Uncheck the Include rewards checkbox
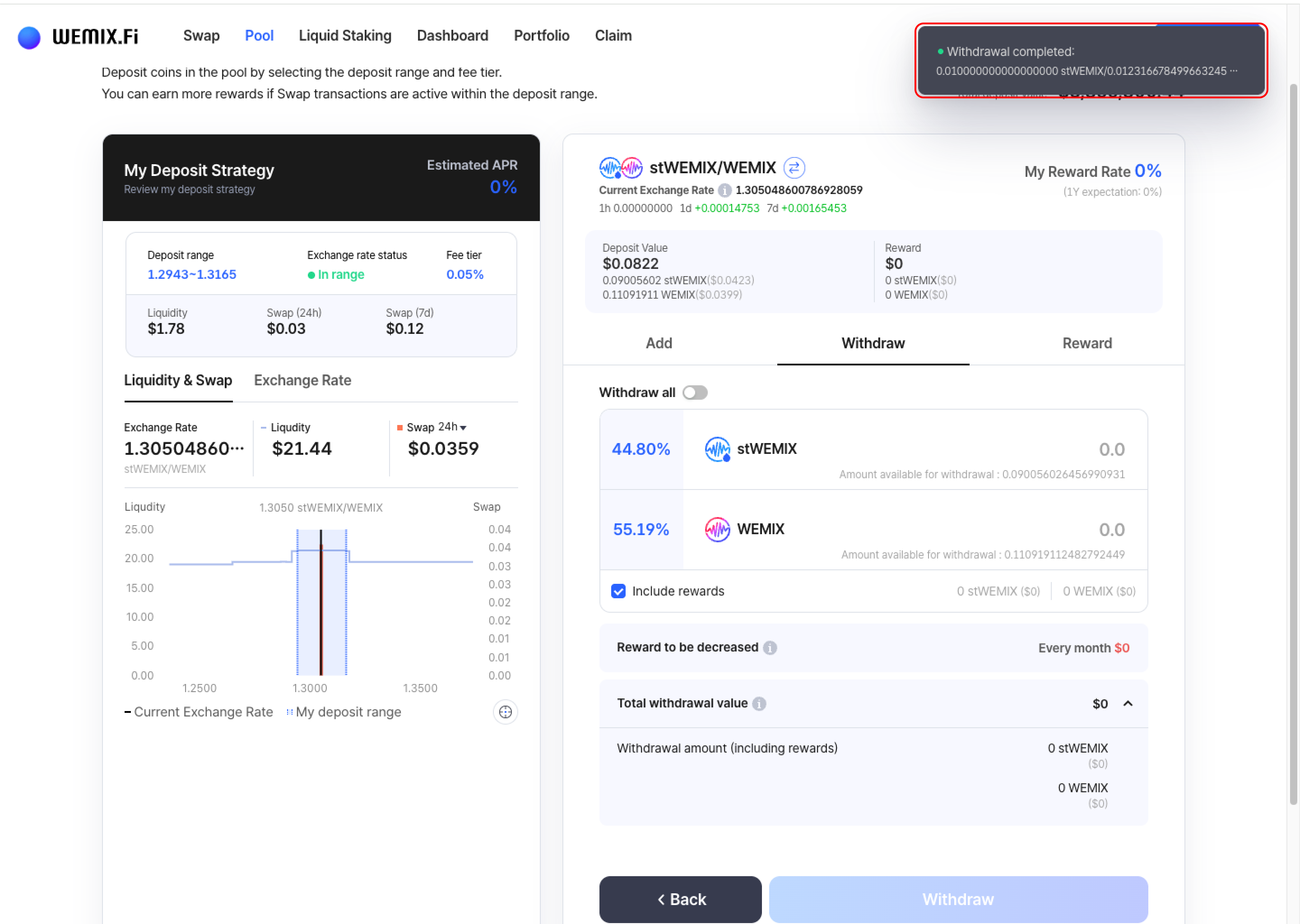 click(618, 591)
